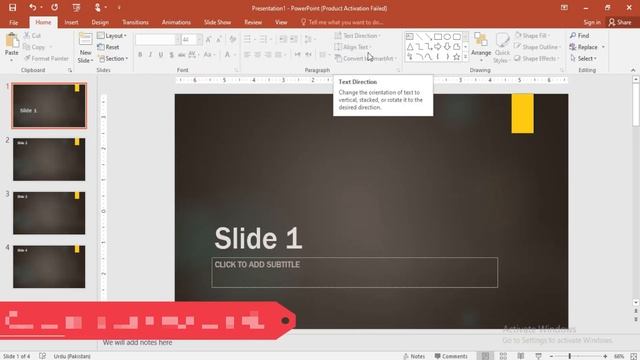Screen dimensions: 640x360
Task: Select slide 3 thumbnail
Action: pyautogui.click(x=49, y=213)
